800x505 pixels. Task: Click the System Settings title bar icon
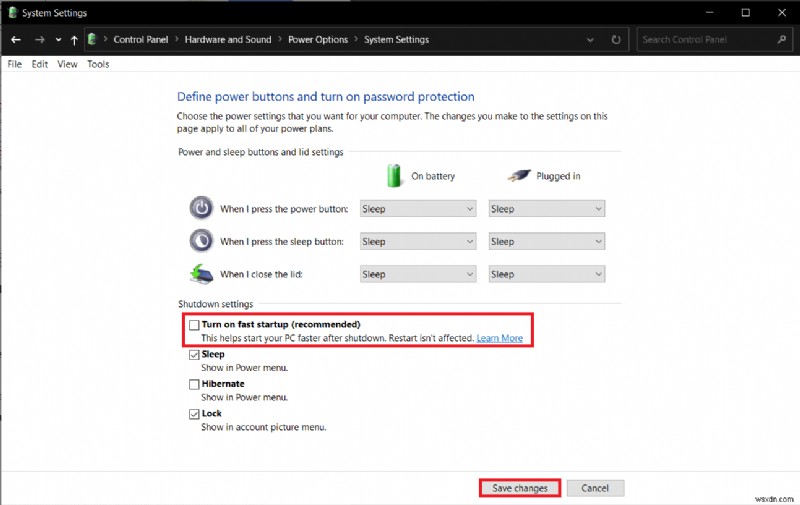12,12
